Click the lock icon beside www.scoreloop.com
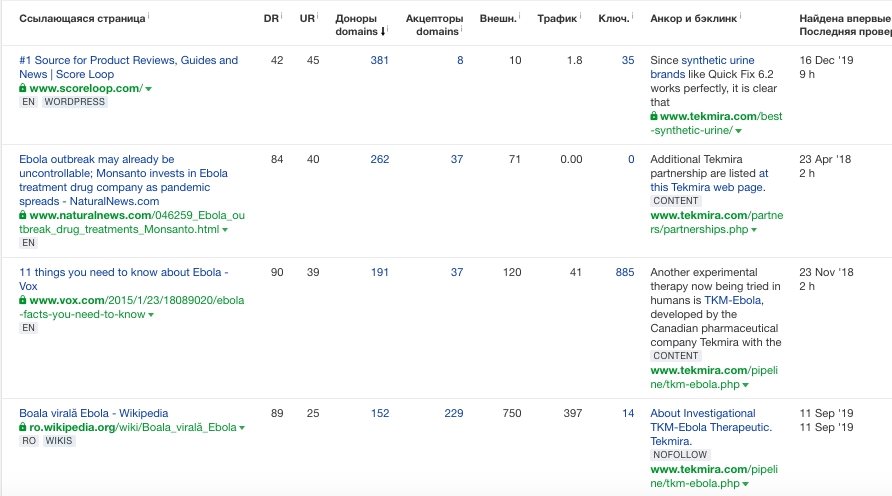The width and height of the screenshot is (892, 496). tap(22, 88)
